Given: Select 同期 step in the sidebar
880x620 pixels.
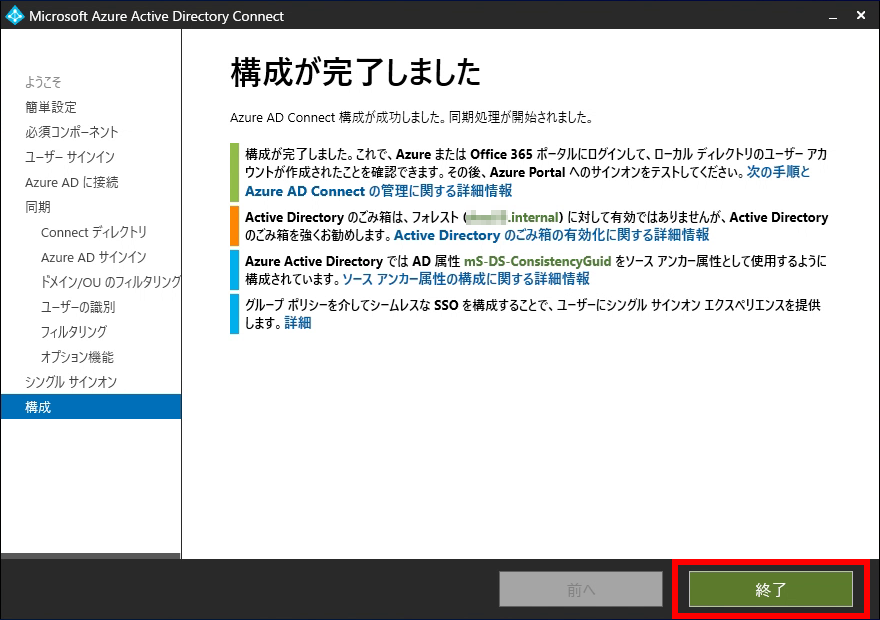Looking at the screenshot, I should 38,207.
